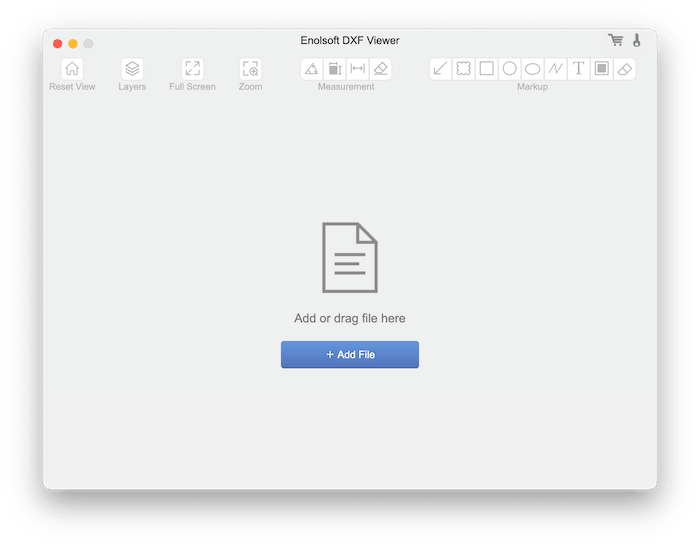Select the cloud markup tool
Viewport: 700px width, 546px height.
coord(464,69)
